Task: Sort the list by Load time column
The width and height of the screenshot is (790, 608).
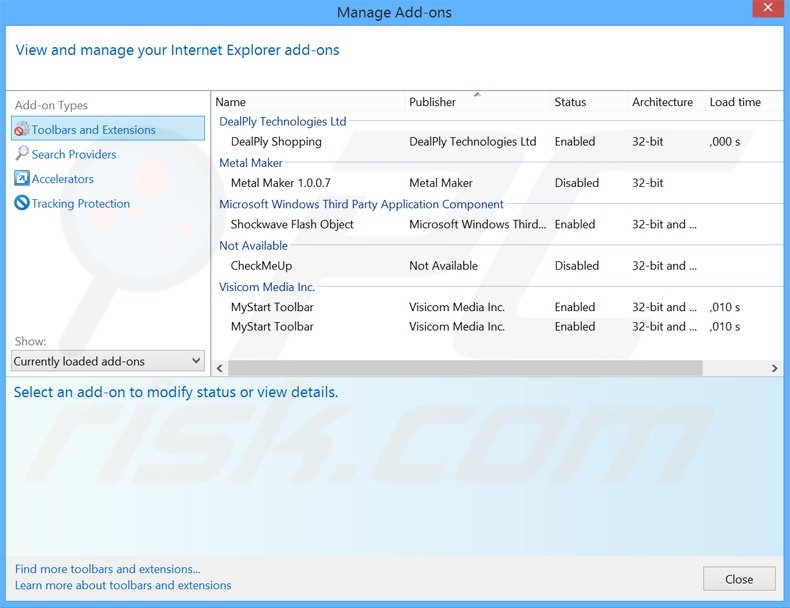Action: coord(735,102)
